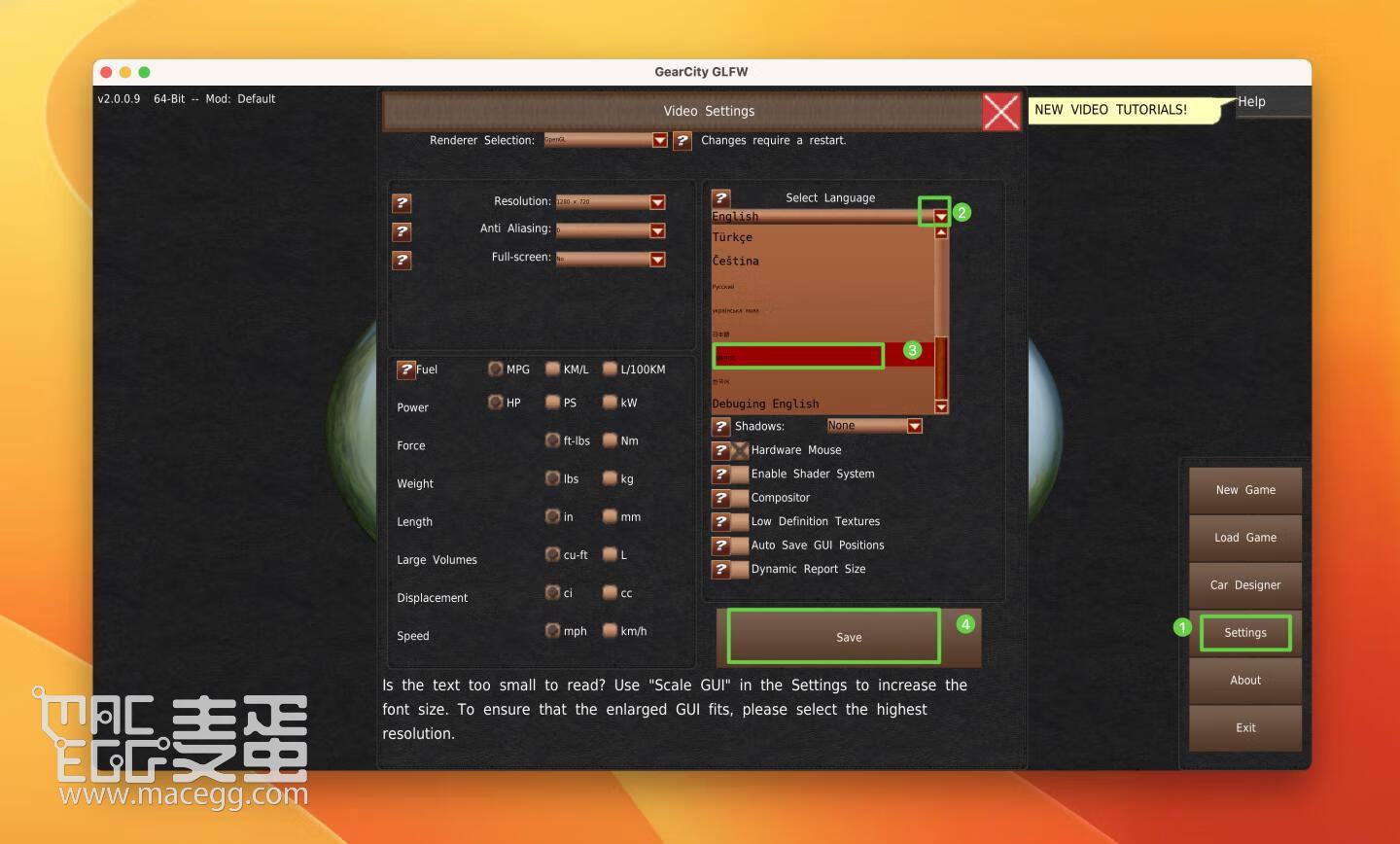Click the language list scroll up arrow
The height and width of the screenshot is (844, 1400).
(941, 233)
